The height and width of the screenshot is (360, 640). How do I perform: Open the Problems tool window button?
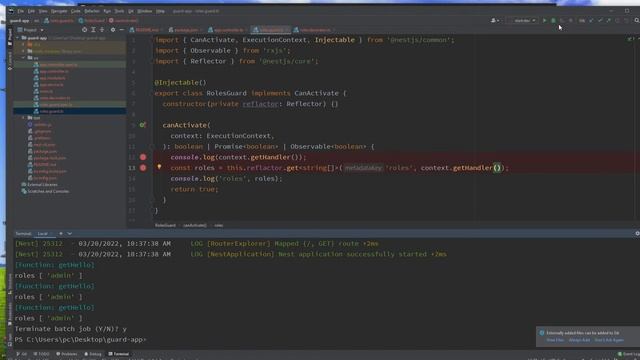point(67,354)
